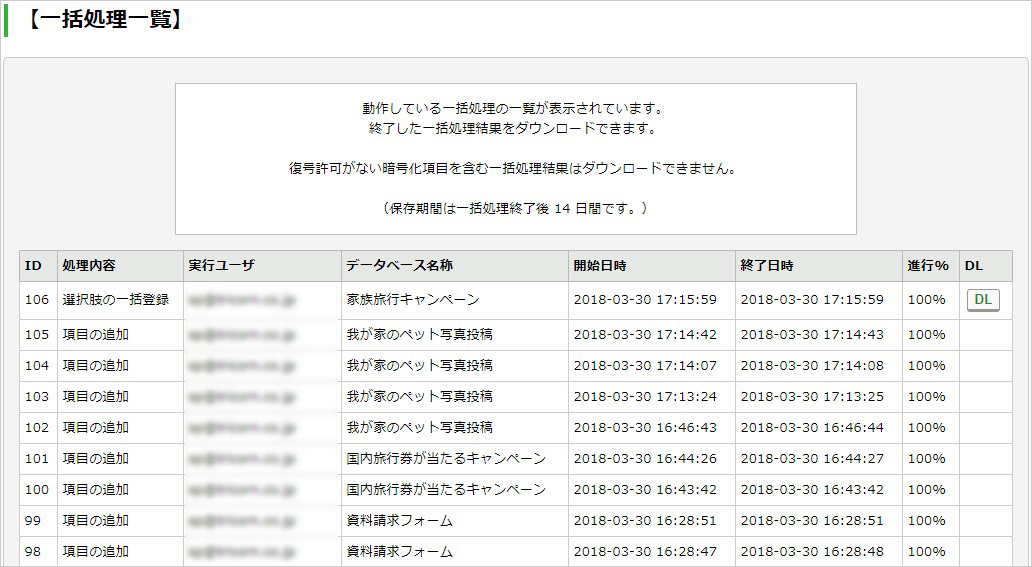Select the 家族旅行キャンペーン database name
1032x567 pixels.
click(413, 300)
